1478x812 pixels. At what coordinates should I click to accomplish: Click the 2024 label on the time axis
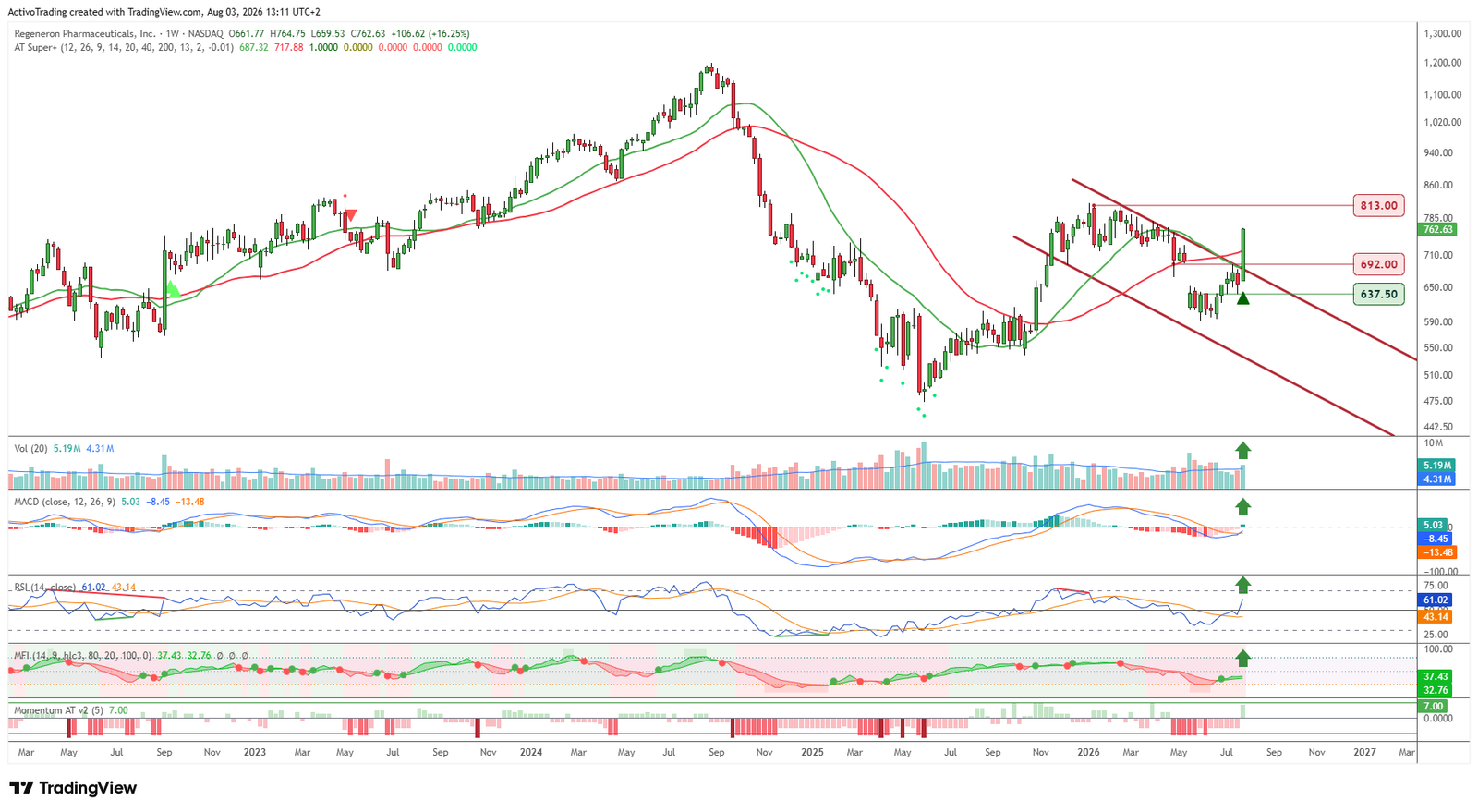(531, 752)
